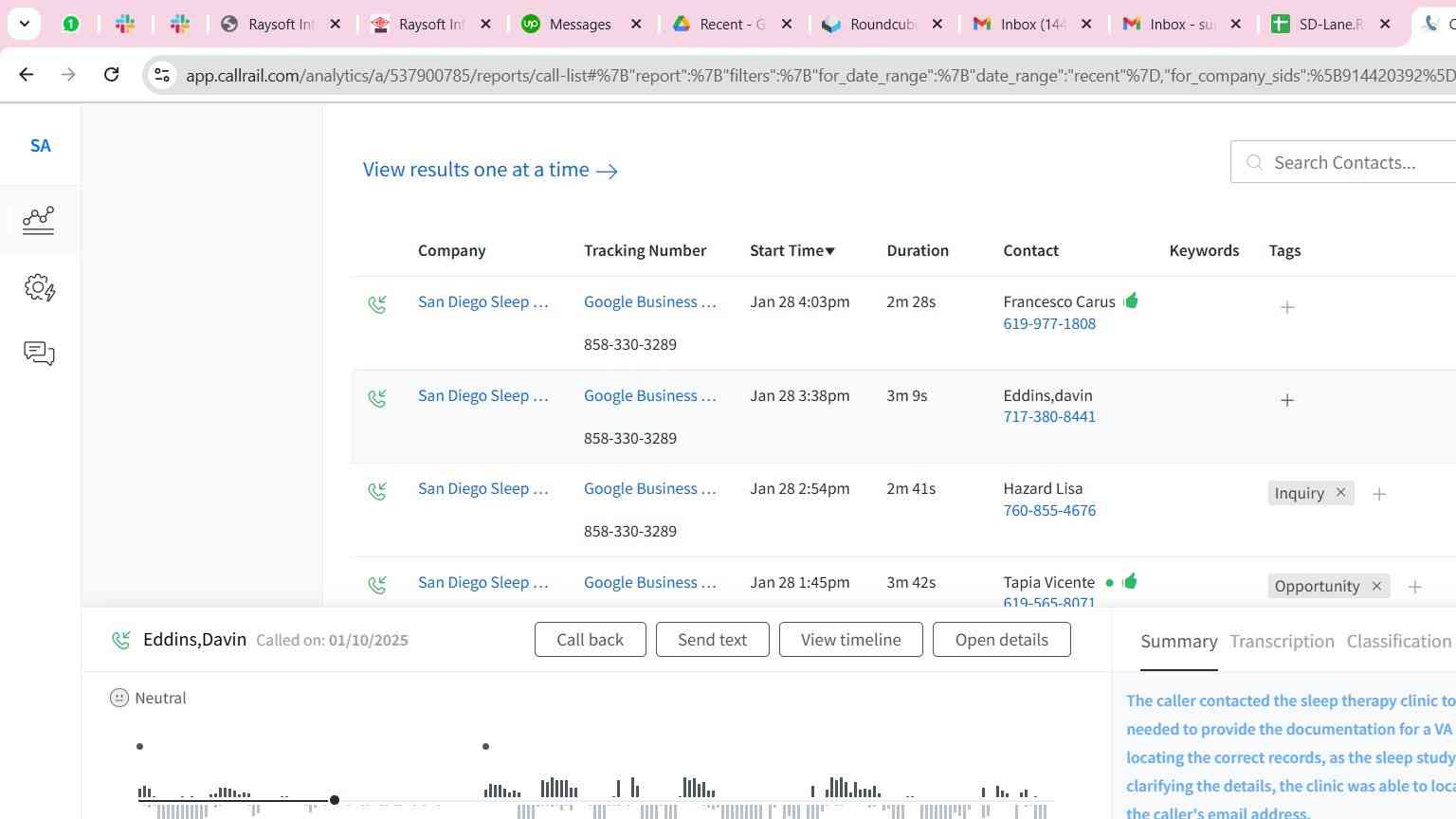Add another tag next to Opportunity tag
1456x819 pixels.
pos(1415,587)
